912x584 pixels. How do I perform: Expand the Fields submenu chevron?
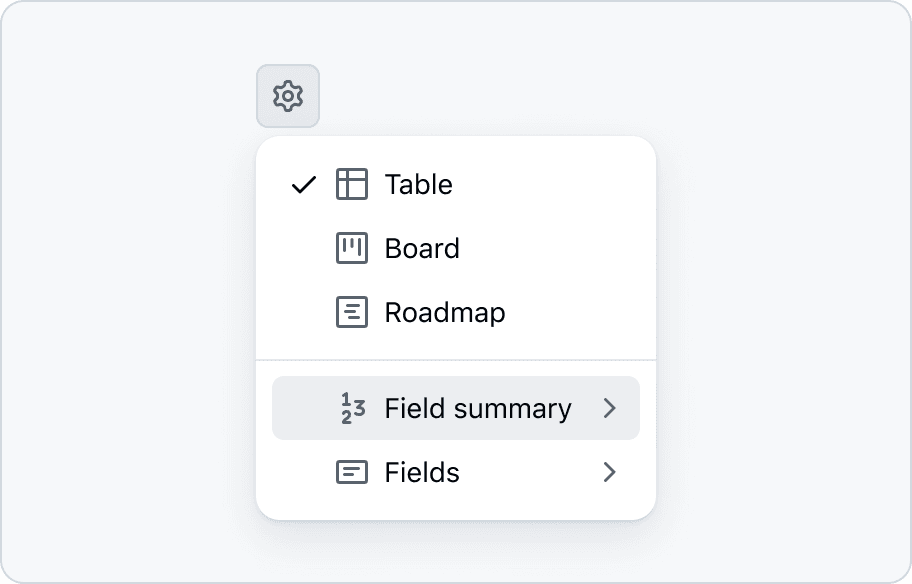(610, 472)
